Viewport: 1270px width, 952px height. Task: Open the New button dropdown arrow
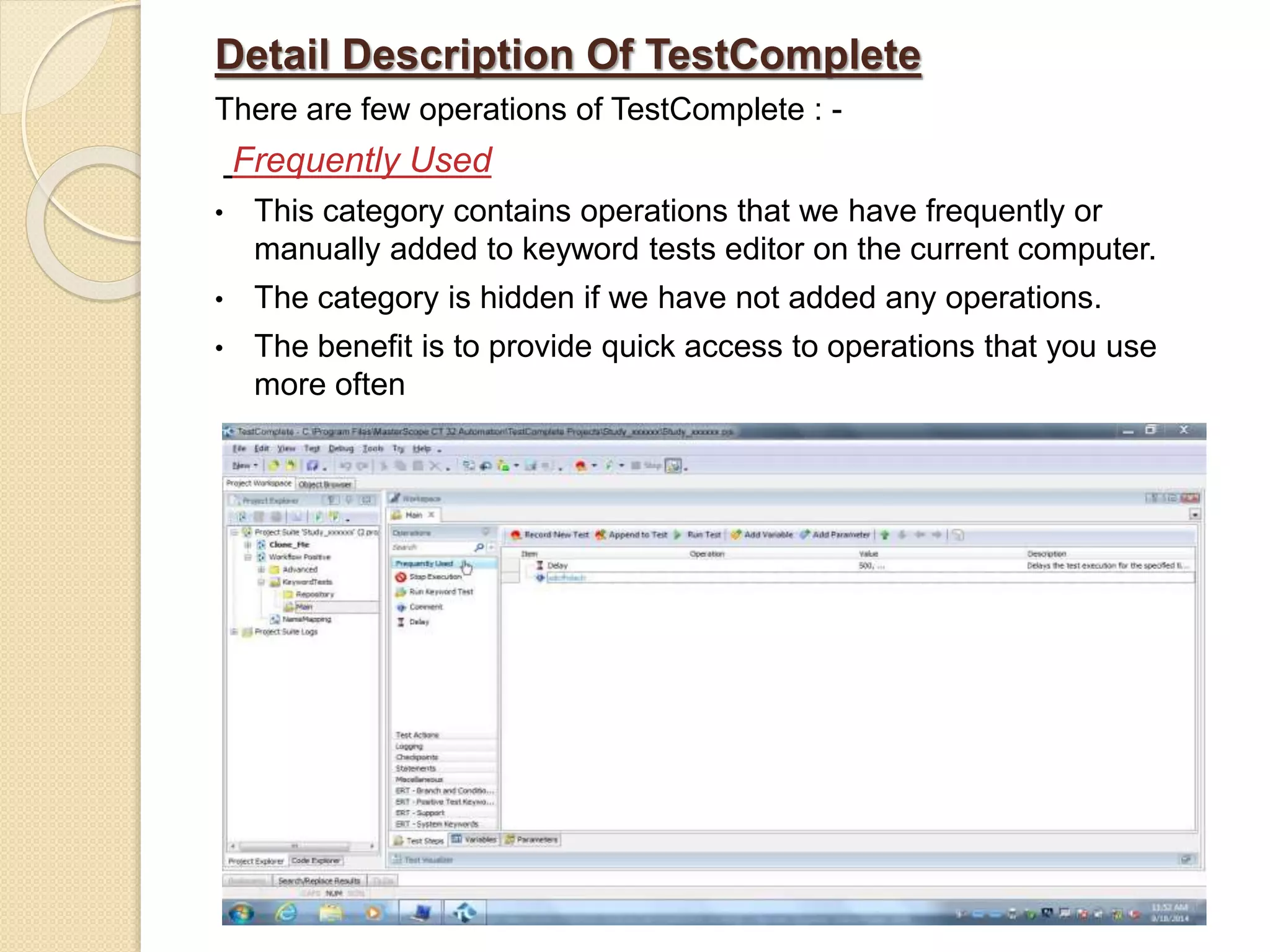click(x=255, y=465)
